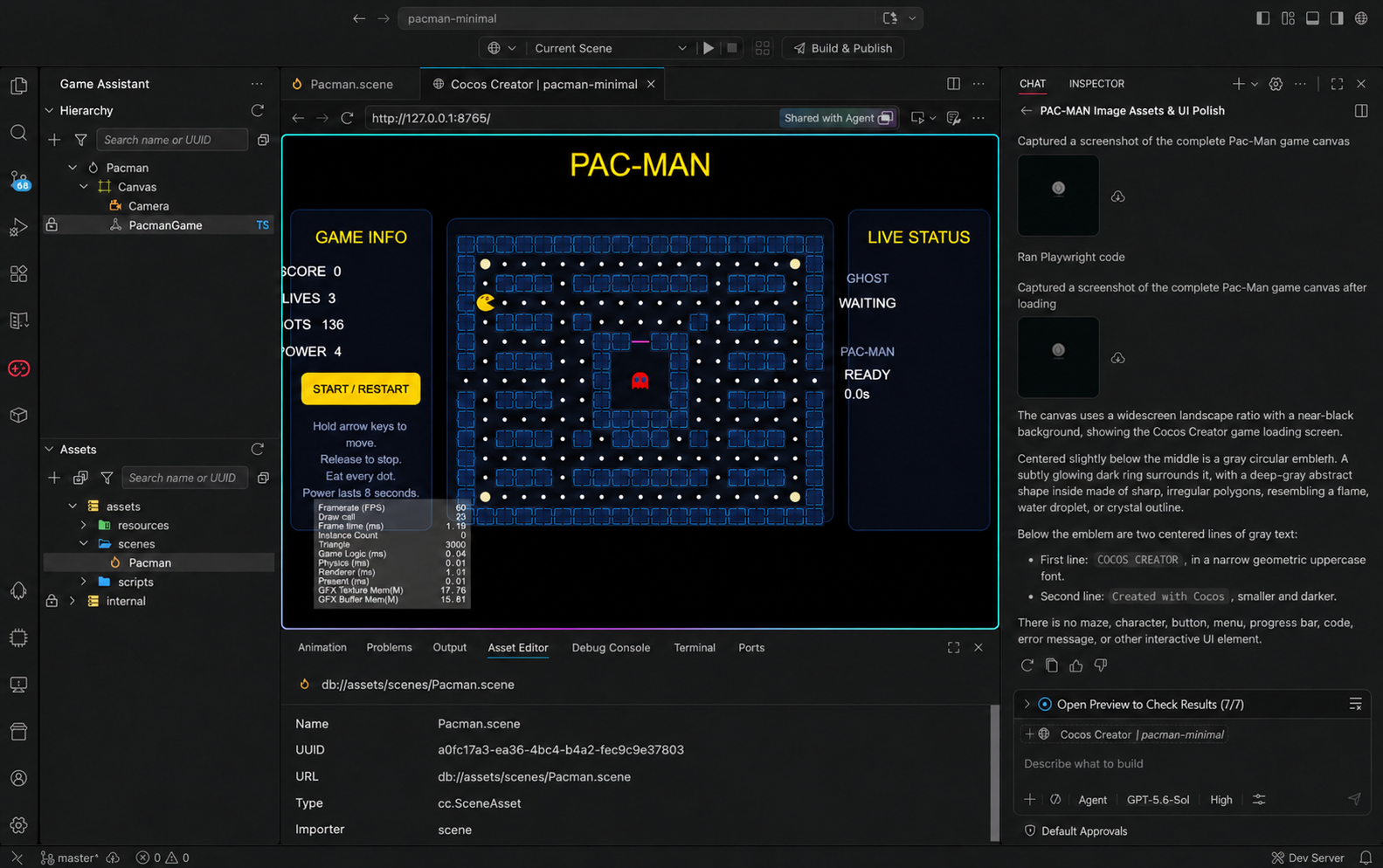1383x868 pixels.
Task: Toggle bottom panel layout icon
Action: coord(1312,18)
